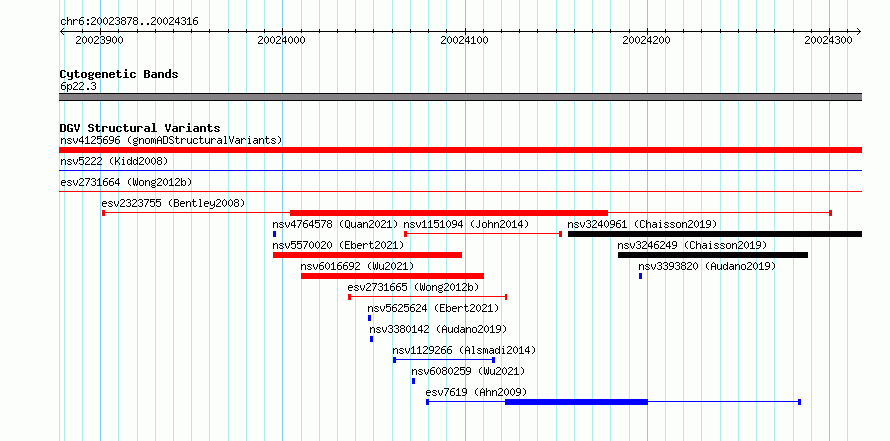Select the black nsv3240961 variant bar

point(715,234)
